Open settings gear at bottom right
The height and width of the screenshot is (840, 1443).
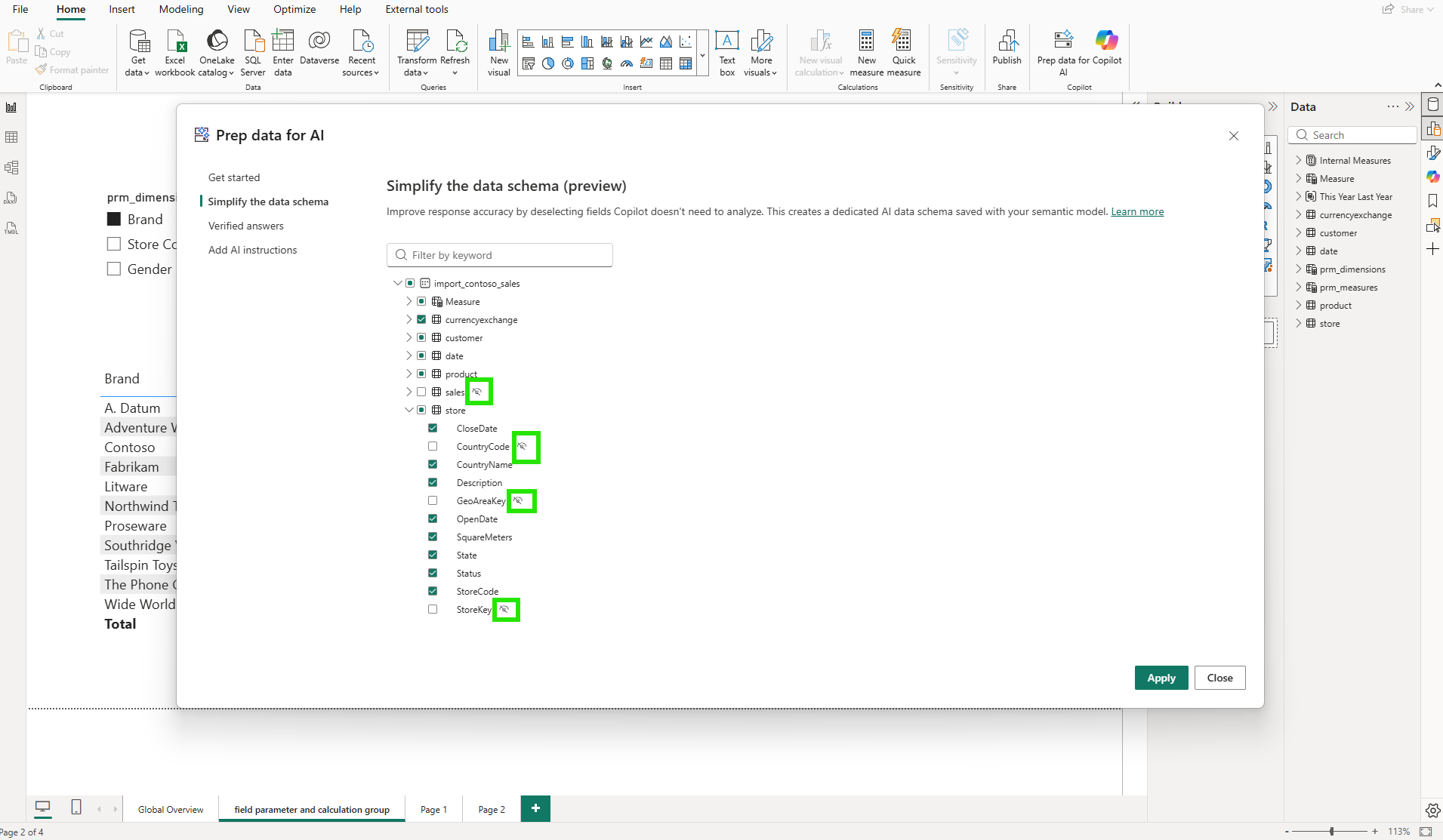click(x=1432, y=811)
